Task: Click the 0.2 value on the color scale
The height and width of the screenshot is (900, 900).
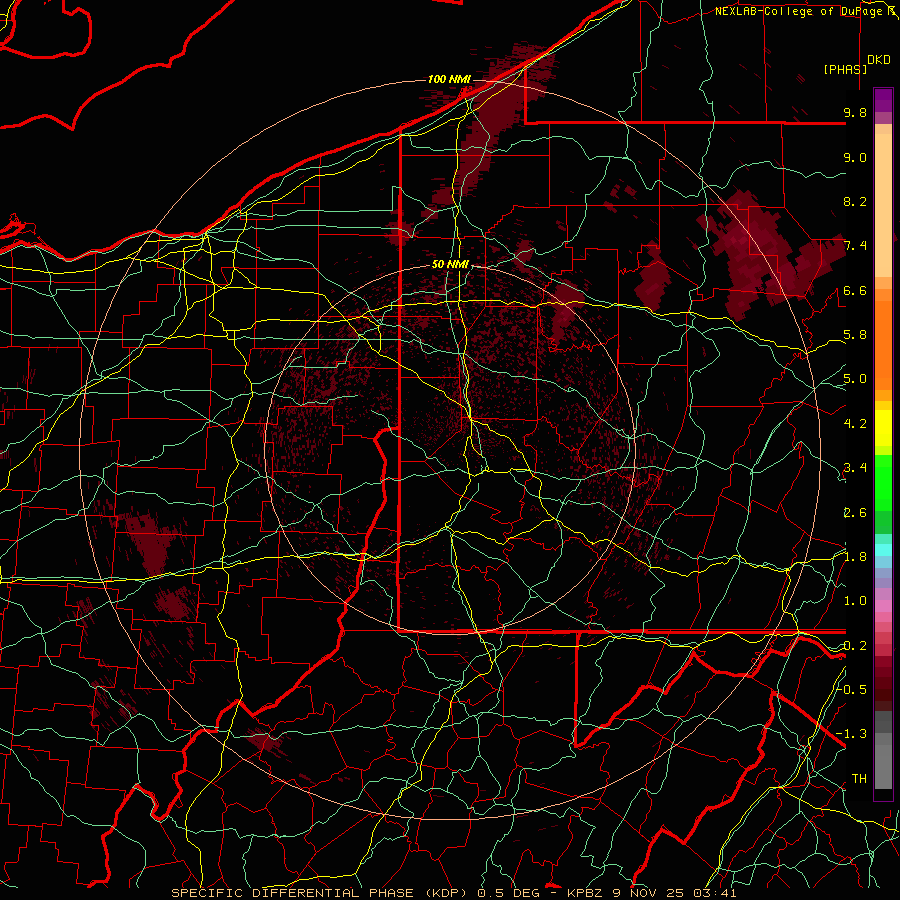Action: coord(855,646)
